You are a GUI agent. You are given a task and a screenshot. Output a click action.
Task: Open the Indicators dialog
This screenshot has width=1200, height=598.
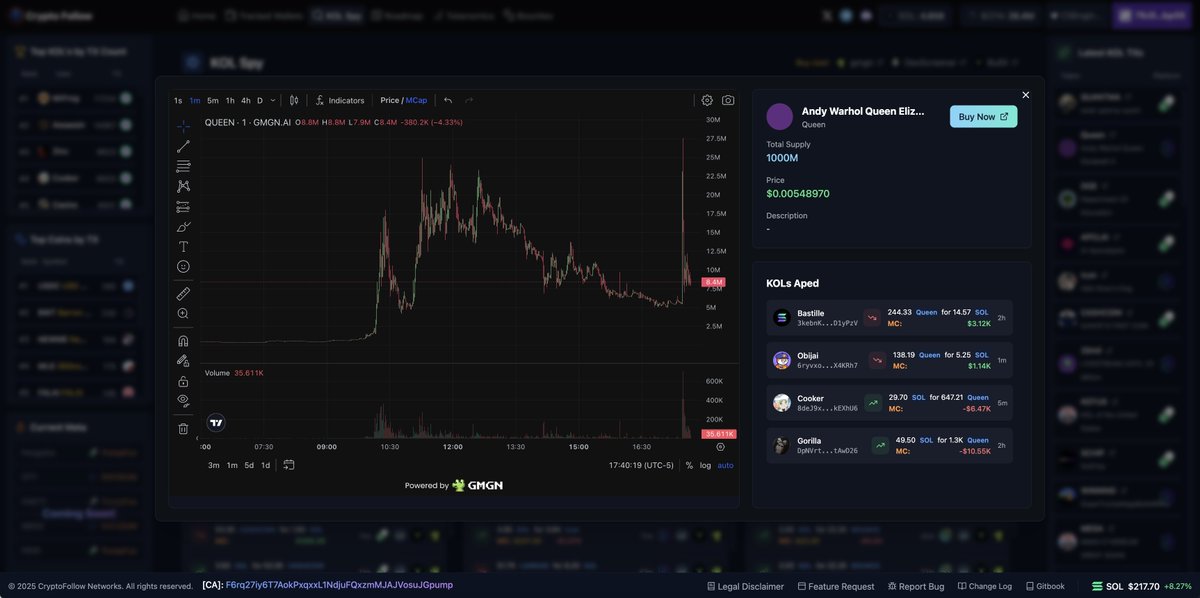pyautogui.click(x=340, y=100)
